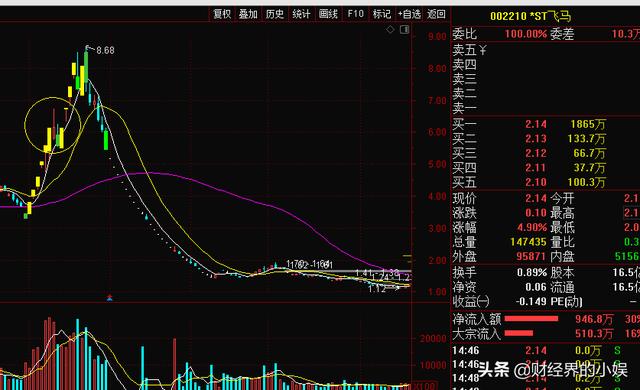The height and width of the screenshot is (390, 640).
Task: Add stock with +自选 button
Action: pos(409,14)
